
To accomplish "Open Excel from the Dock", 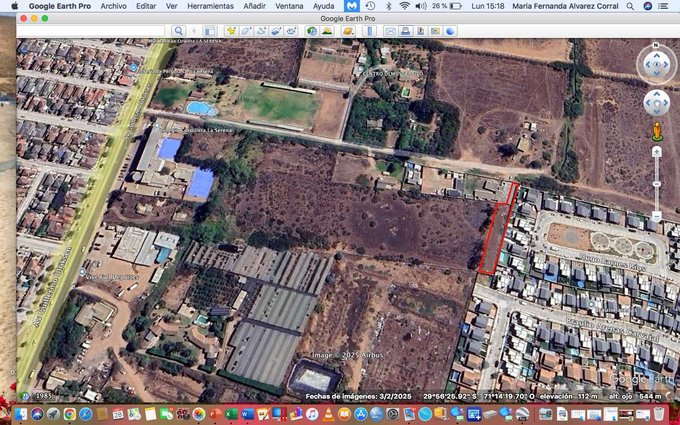I will 231,414.
